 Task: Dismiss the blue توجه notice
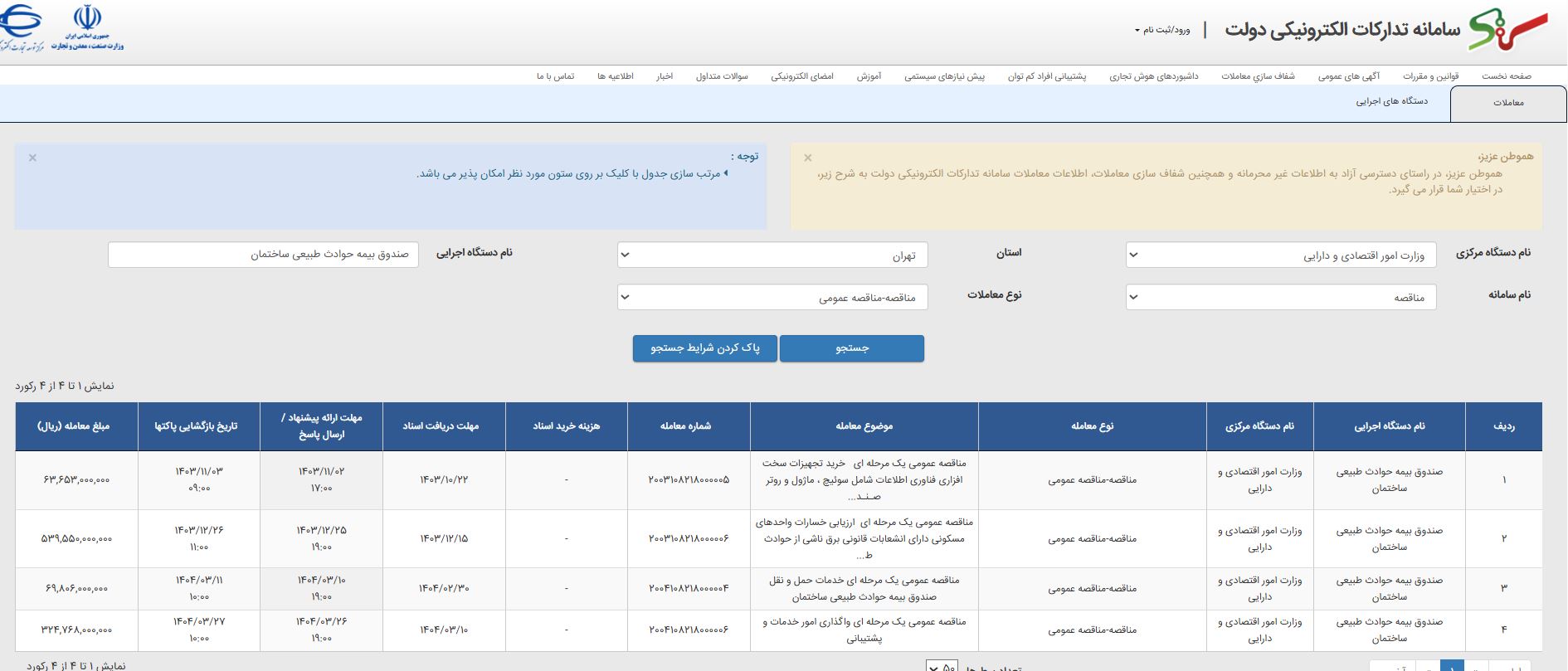click(x=32, y=158)
